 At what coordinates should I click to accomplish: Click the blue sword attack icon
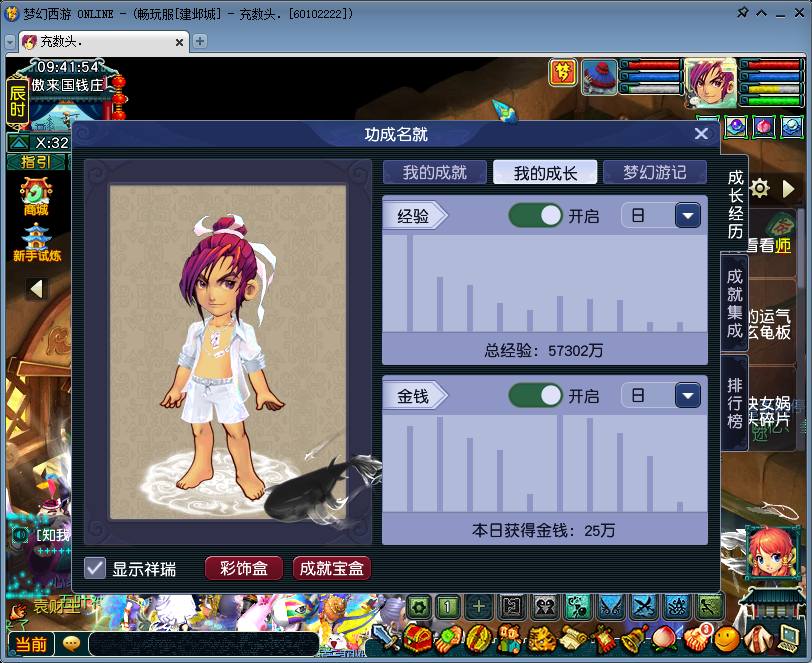point(387,640)
